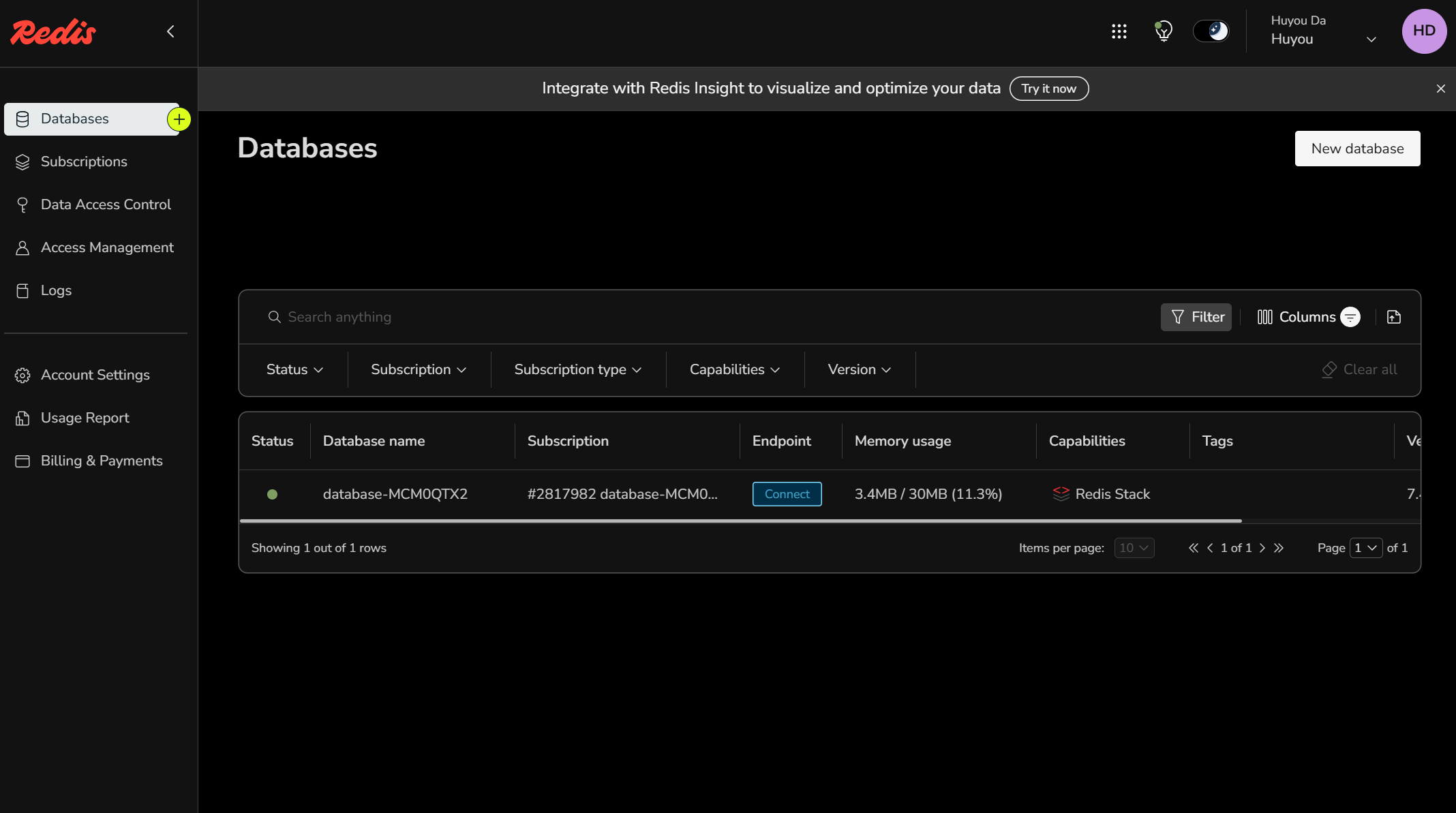The width and height of the screenshot is (1456, 813).
Task: Open Billing & Payments page
Action: coord(102,461)
